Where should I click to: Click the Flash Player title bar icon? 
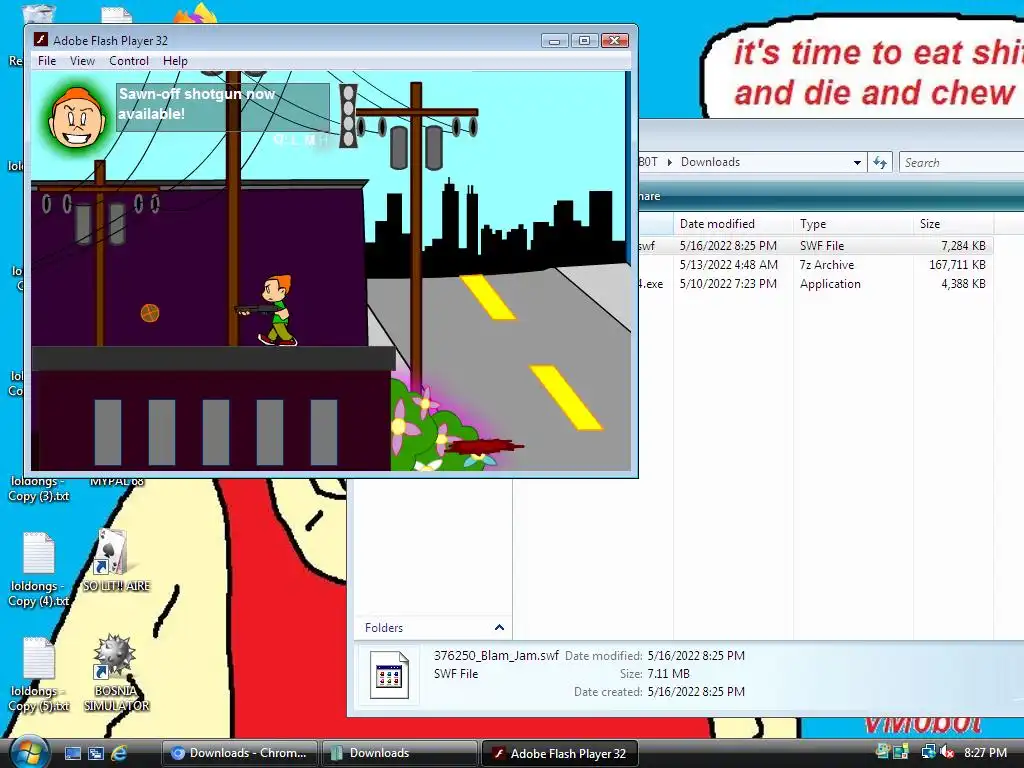coord(40,40)
